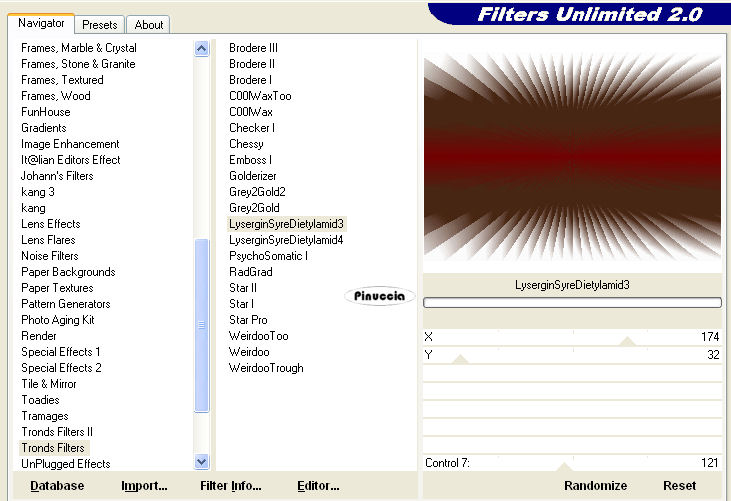
Task: Choose the C00lWaxToo filter
Action: (x=260, y=96)
